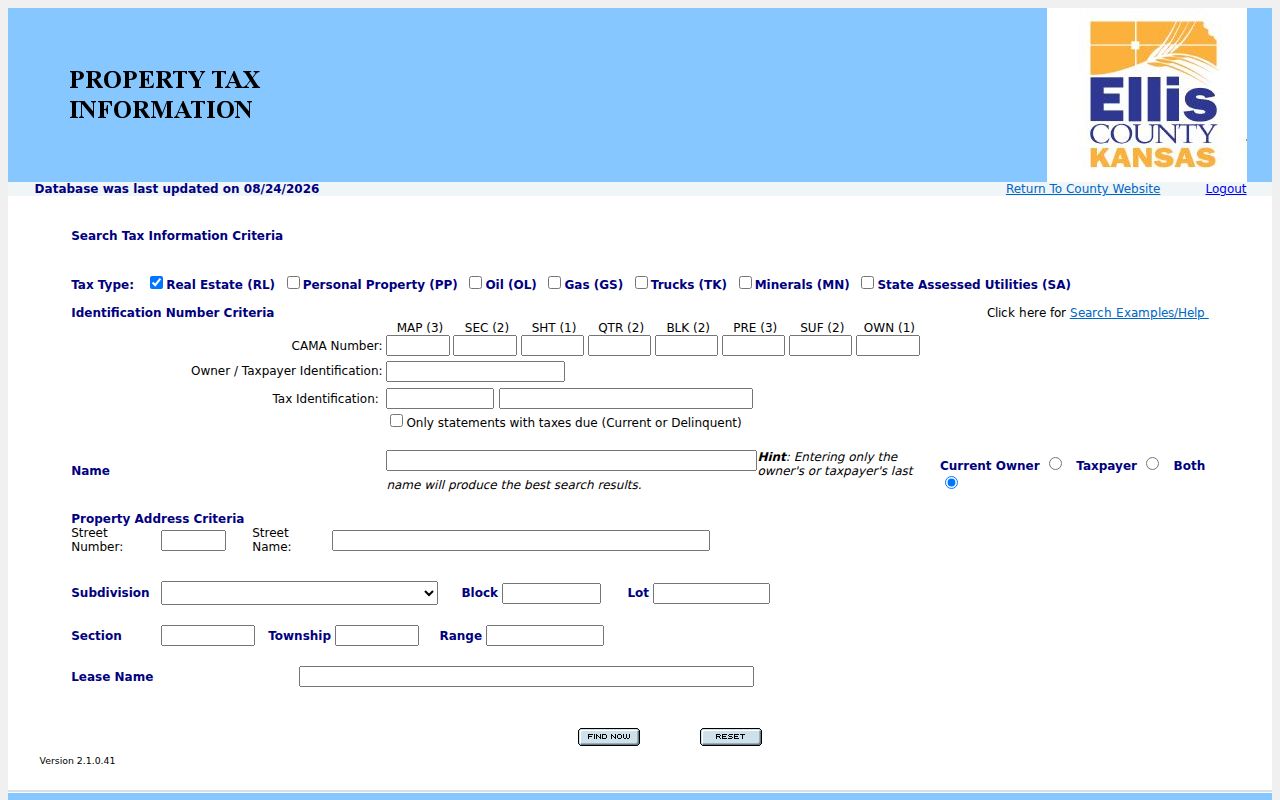The height and width of the screenshot is (800, 1280).
Task: Enable State Assessed Utilities (SA) checkbox
Action: click(x=867, y=283)
